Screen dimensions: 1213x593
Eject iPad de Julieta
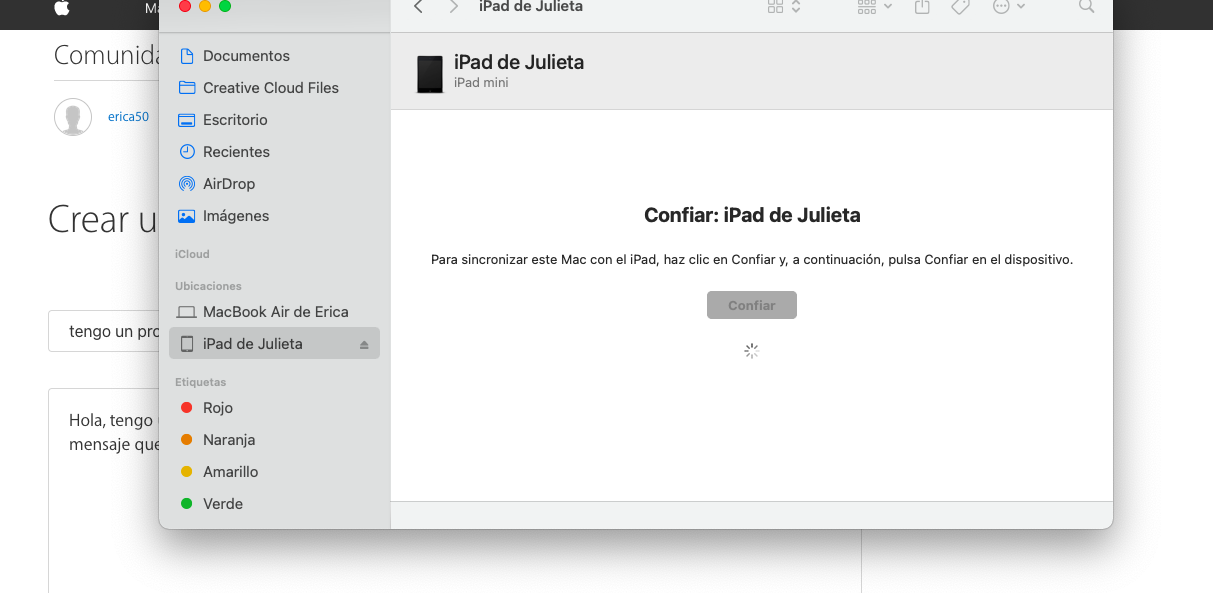pyautogui.click(x=364, y=344)
